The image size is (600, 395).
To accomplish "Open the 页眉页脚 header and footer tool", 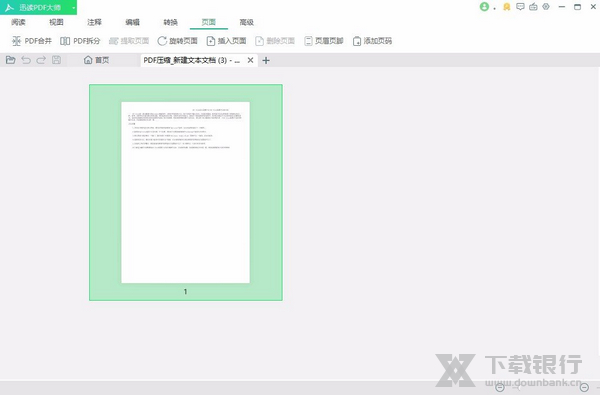I will point(324,41).
